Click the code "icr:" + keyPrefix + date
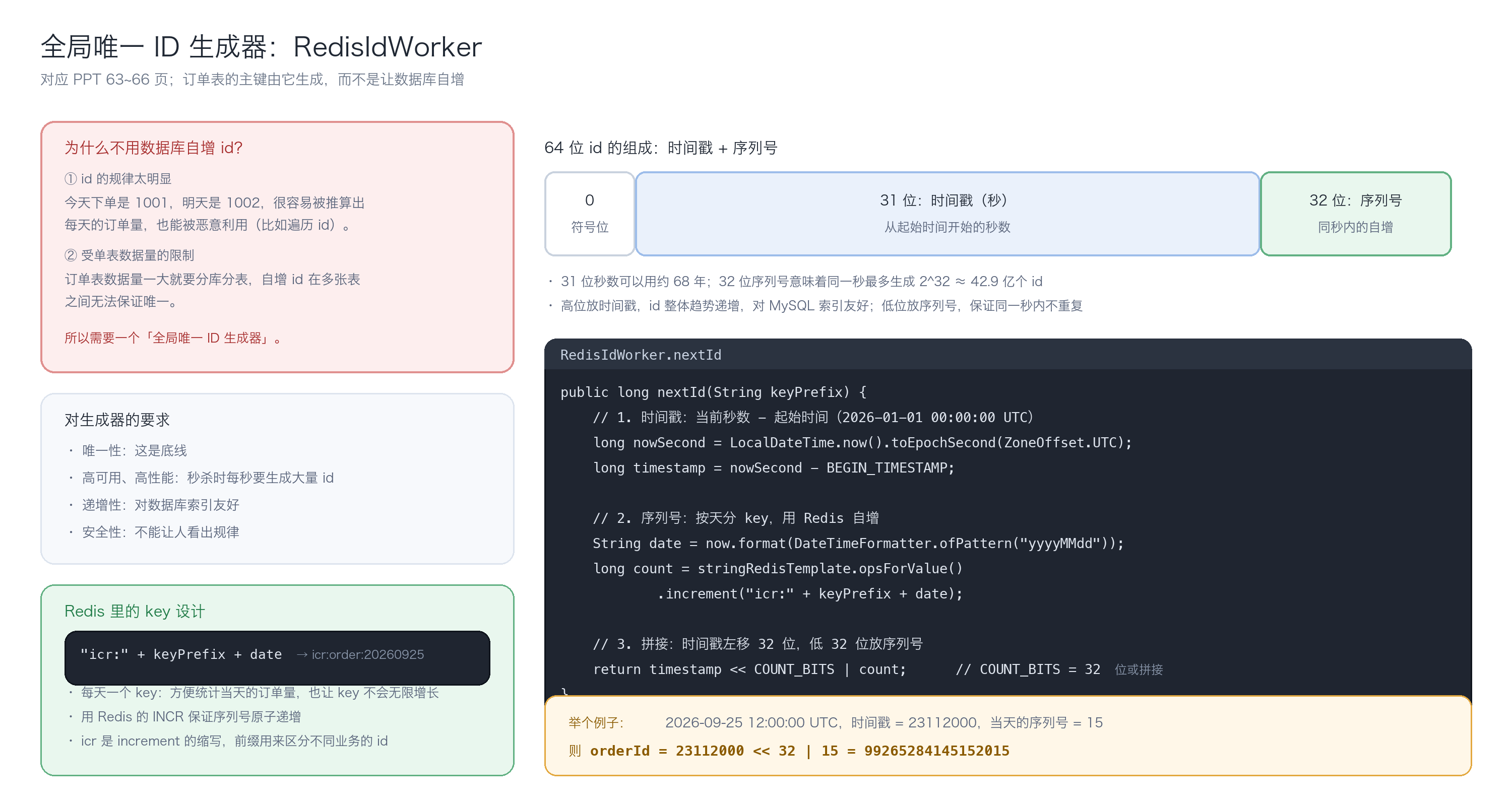 point(181,654)
